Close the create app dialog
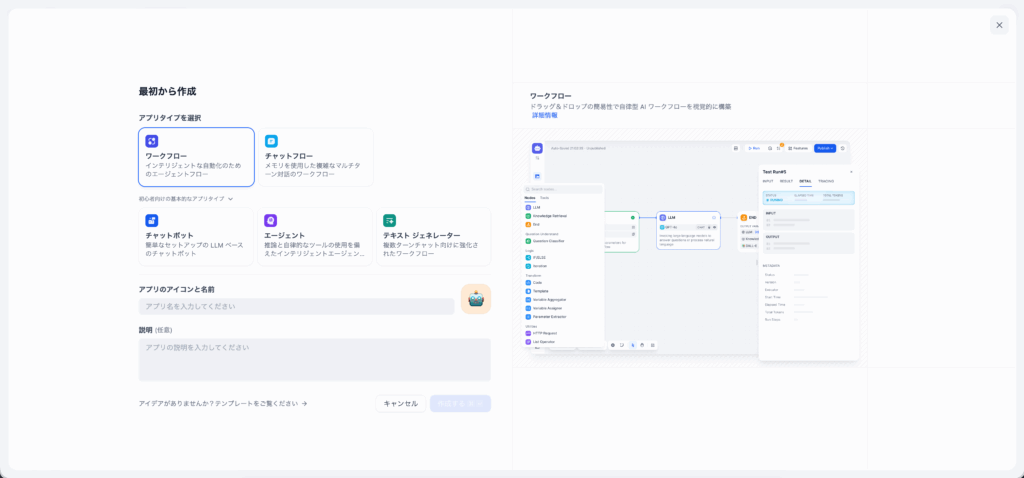 (x=999, y=25)
